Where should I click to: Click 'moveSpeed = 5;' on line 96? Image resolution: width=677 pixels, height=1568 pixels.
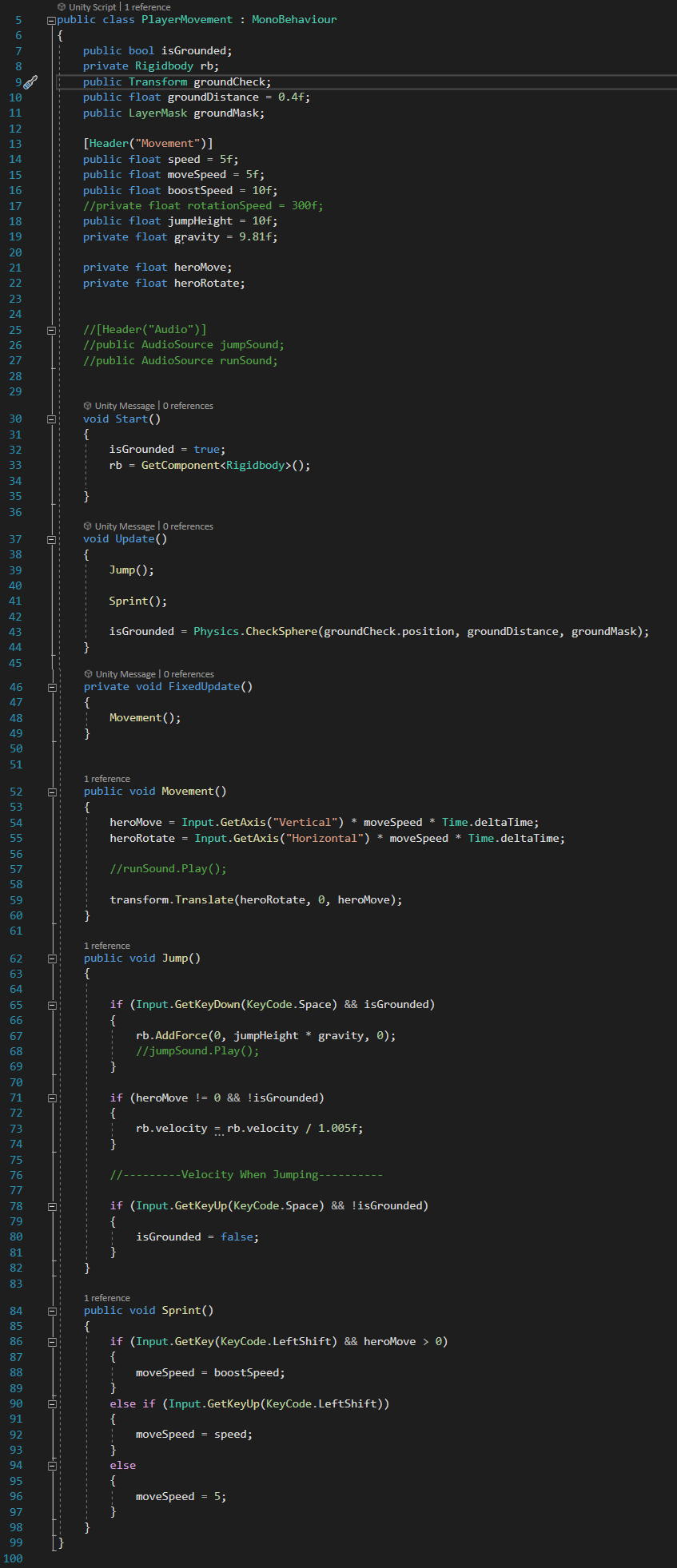point(181,1496)
